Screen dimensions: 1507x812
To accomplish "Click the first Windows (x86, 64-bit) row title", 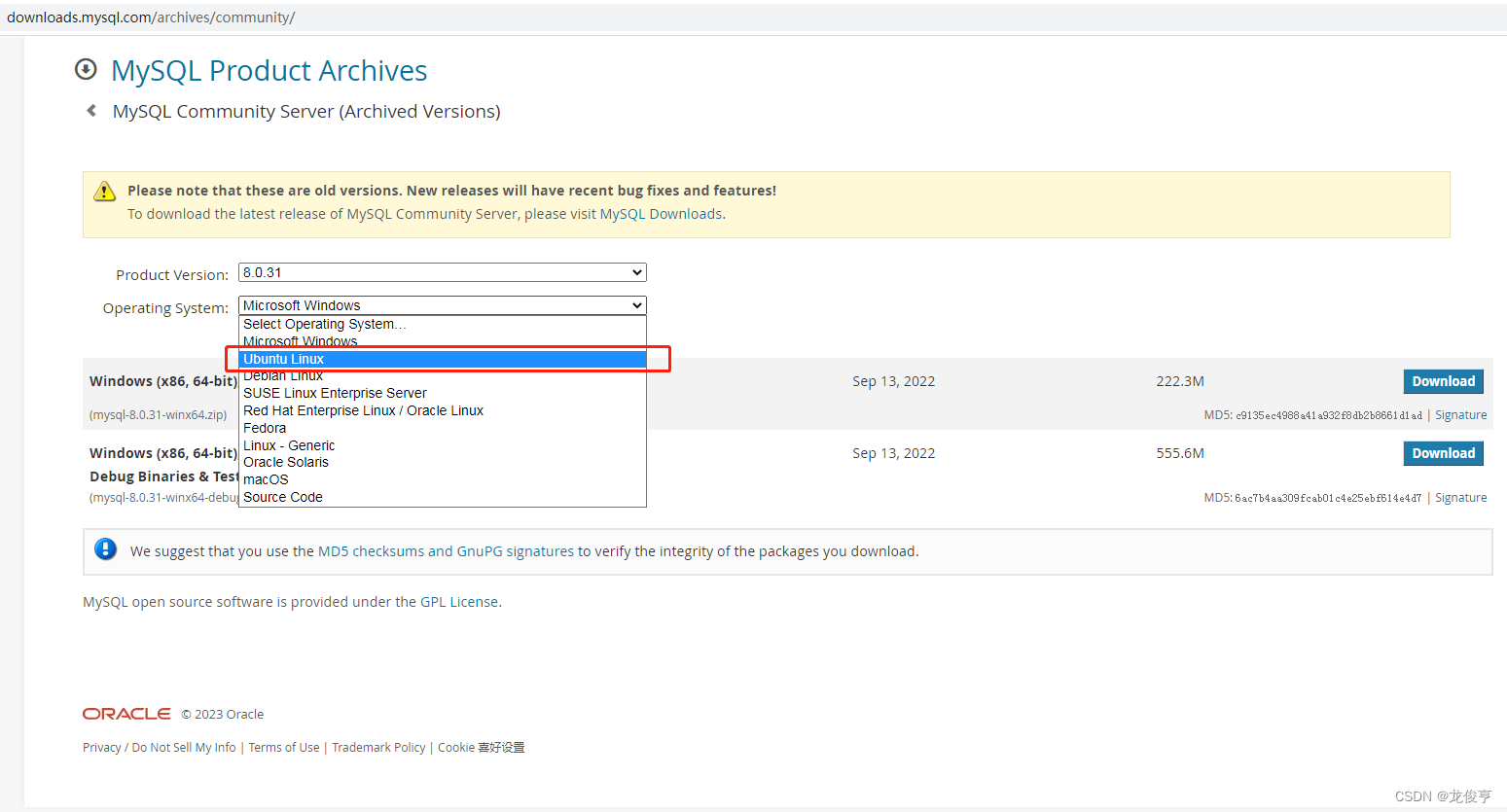I will pos(163,381).
